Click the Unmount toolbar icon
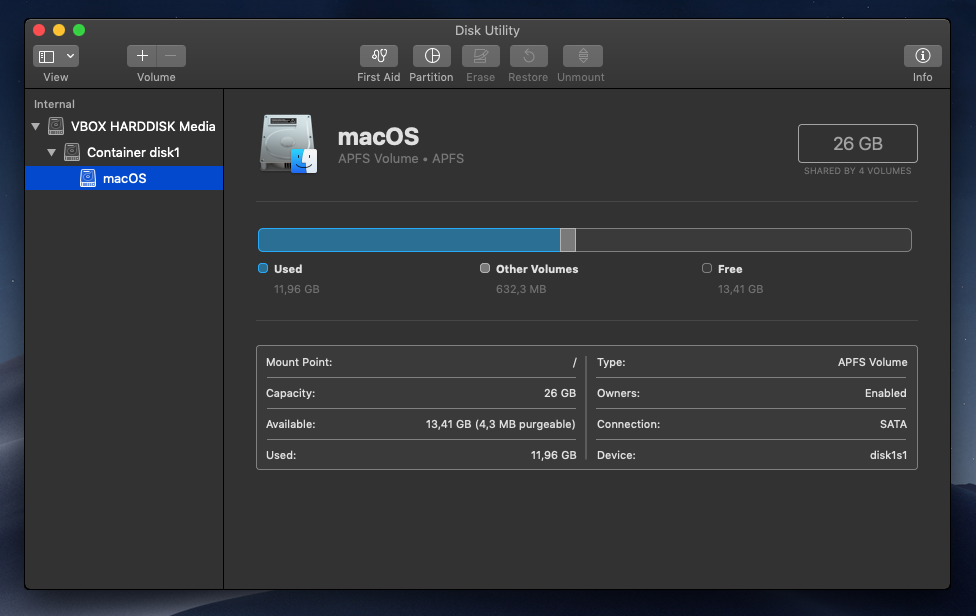The height and width of the screenshot is (616, 976). coord(581,56)
